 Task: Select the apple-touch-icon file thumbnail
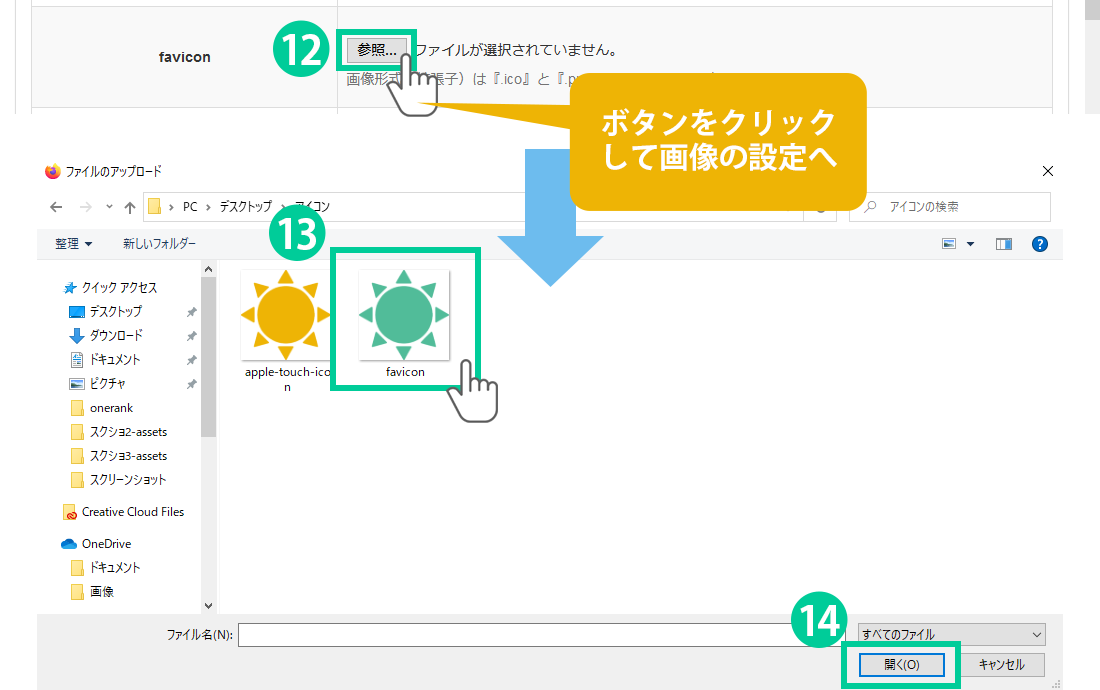[x=286, y=315]
